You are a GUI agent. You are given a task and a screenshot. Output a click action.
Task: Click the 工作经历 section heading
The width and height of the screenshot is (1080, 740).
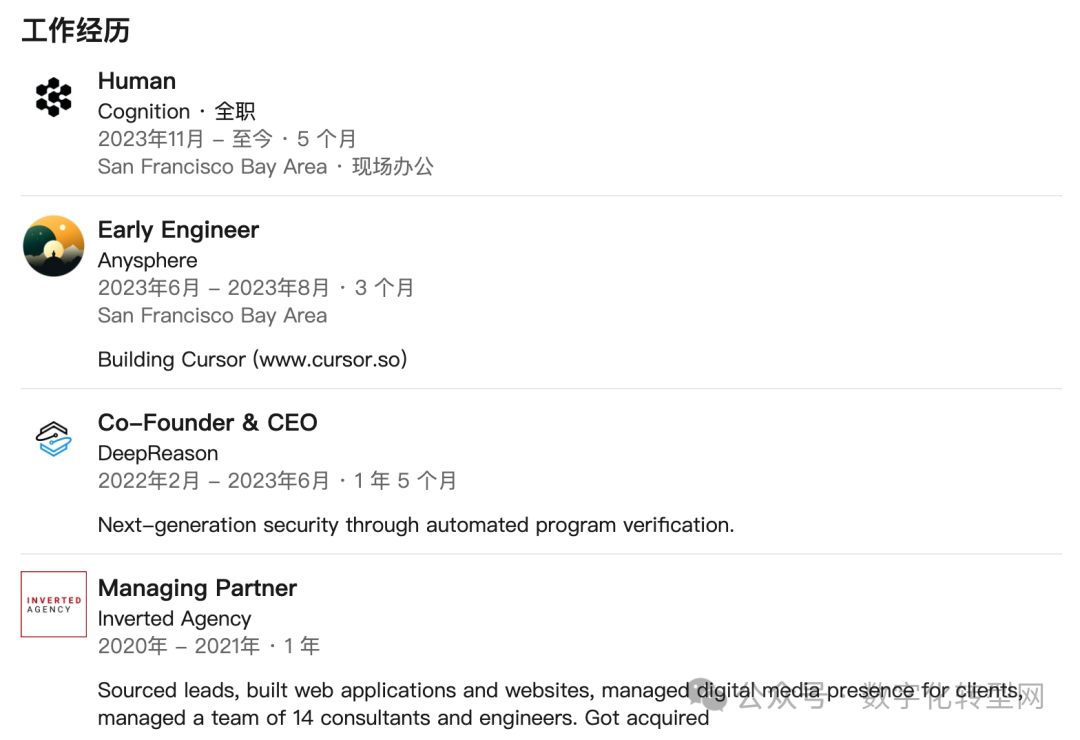(76, 31)
